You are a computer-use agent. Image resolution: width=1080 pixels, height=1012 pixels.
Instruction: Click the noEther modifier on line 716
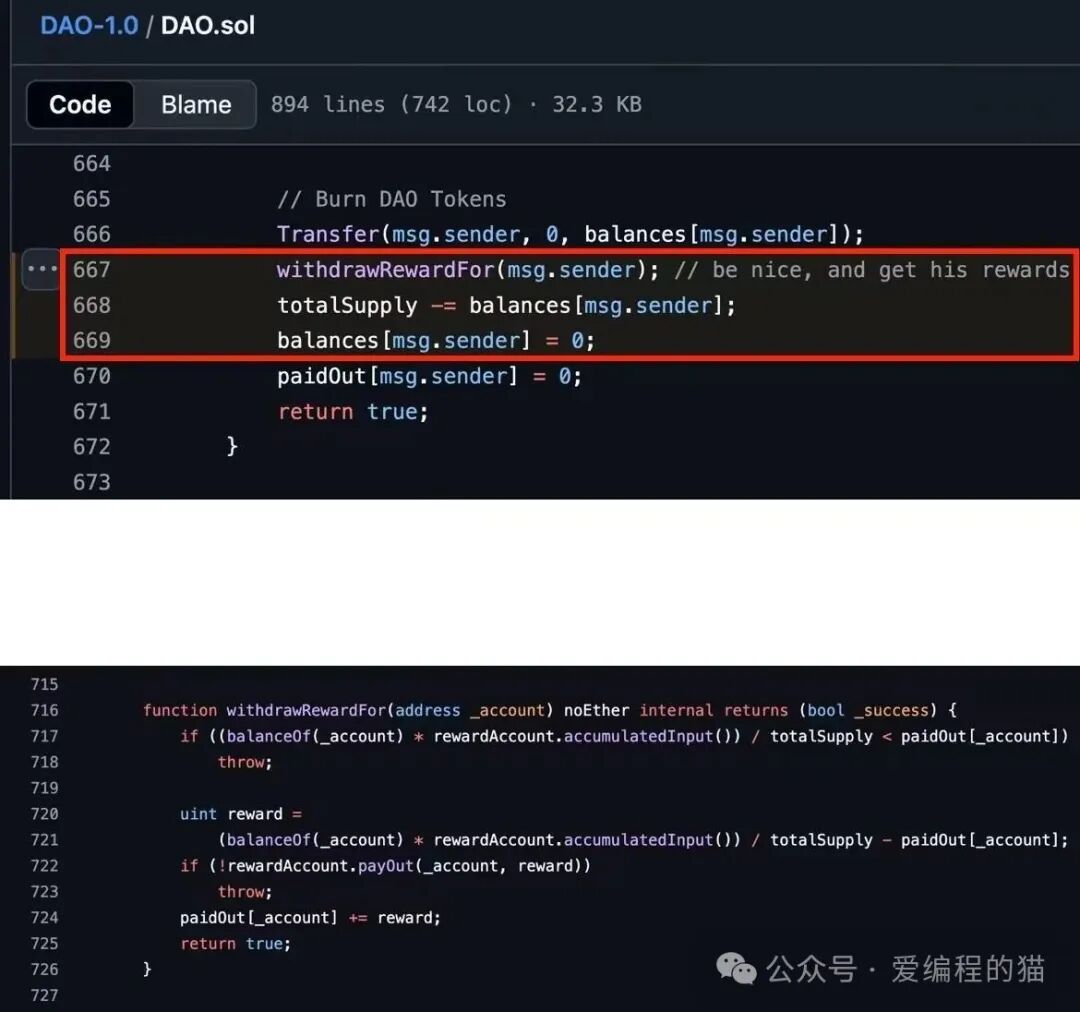tap(596, 710)
